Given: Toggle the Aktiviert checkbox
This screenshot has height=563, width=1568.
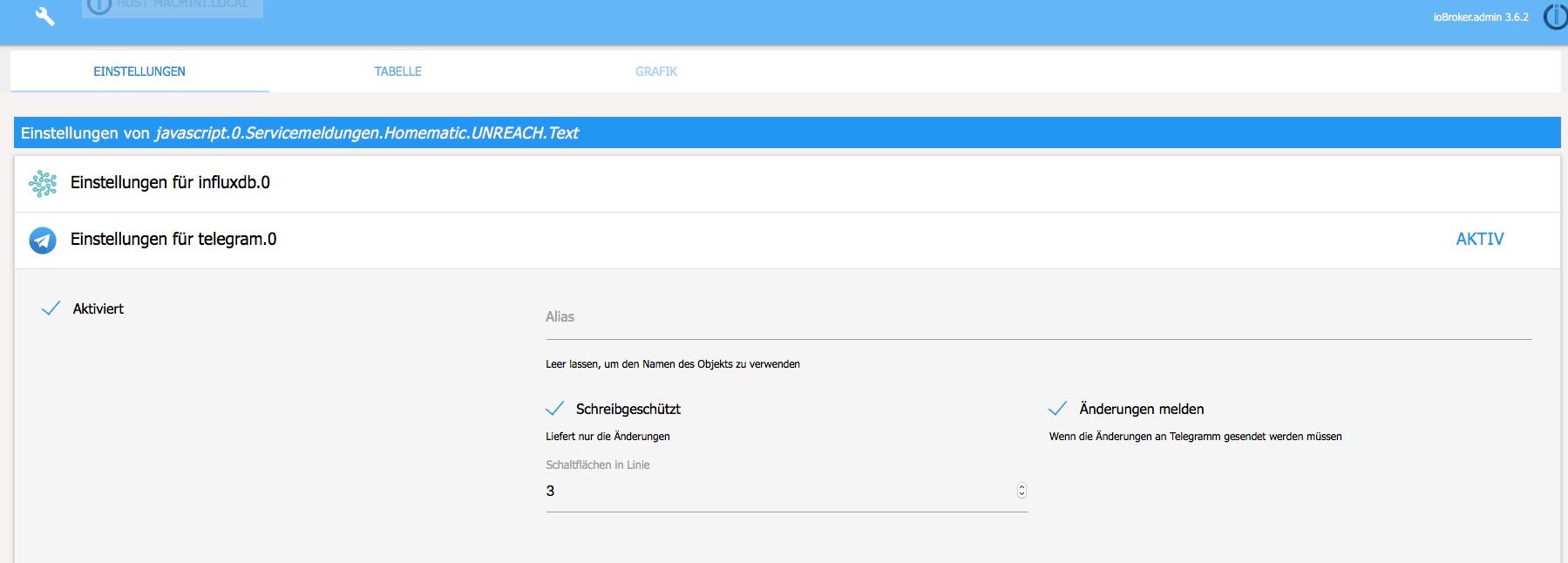Looking at the screenshot, I should [51, 309].
